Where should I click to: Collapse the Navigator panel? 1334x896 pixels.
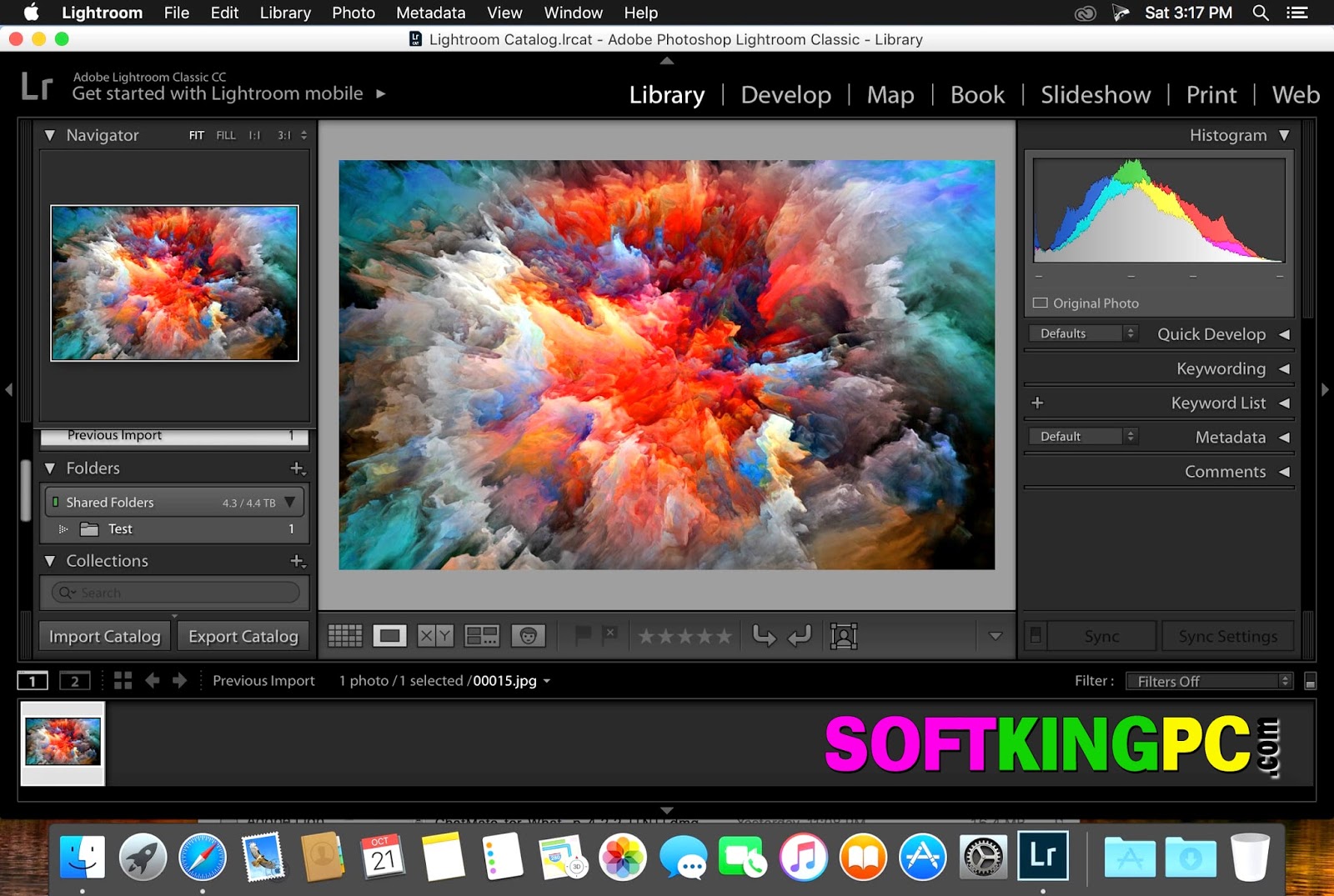[x=50, y=135]
